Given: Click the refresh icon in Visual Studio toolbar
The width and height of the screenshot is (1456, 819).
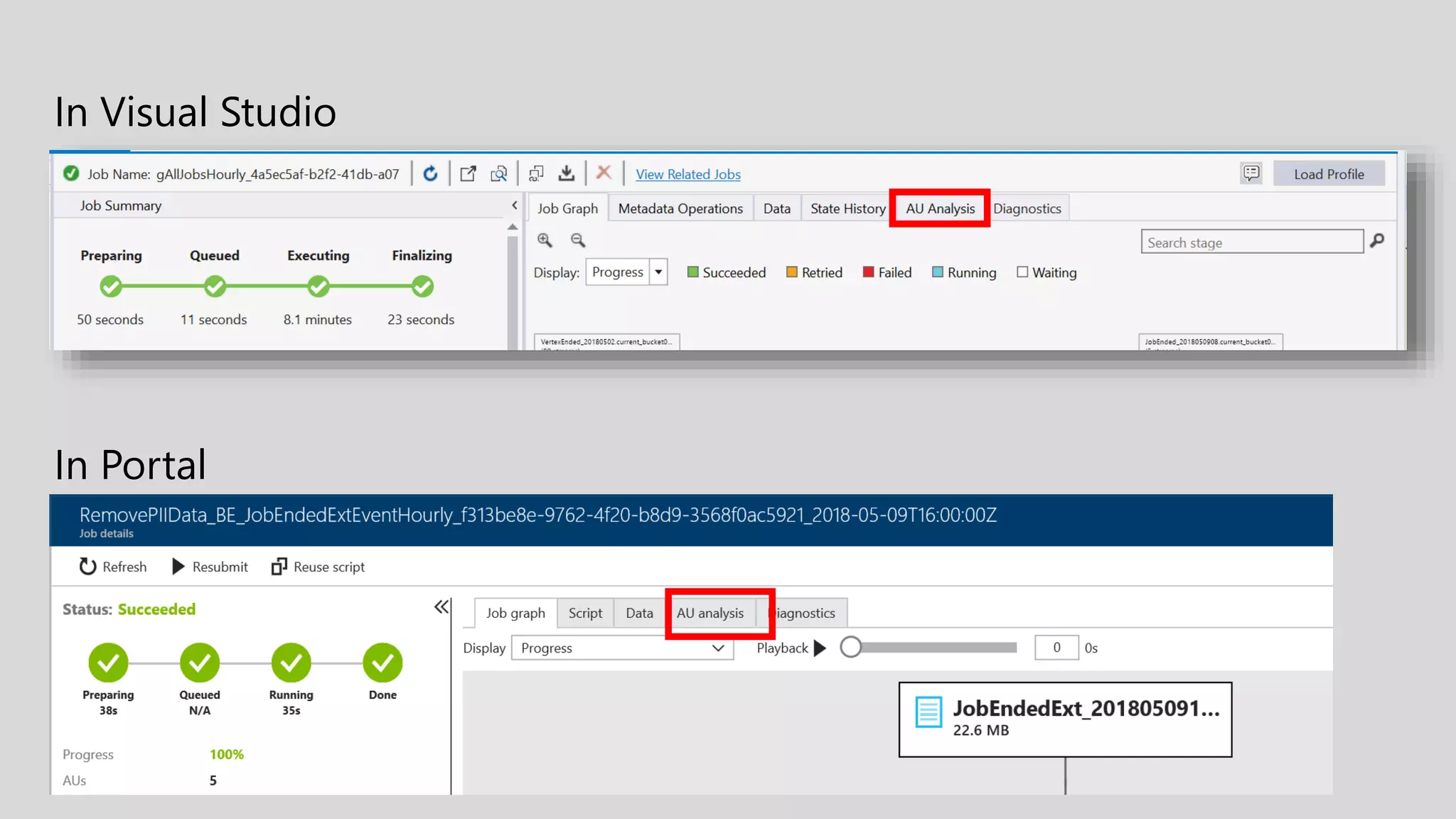Looking at the screenshot, I should 430,173.
